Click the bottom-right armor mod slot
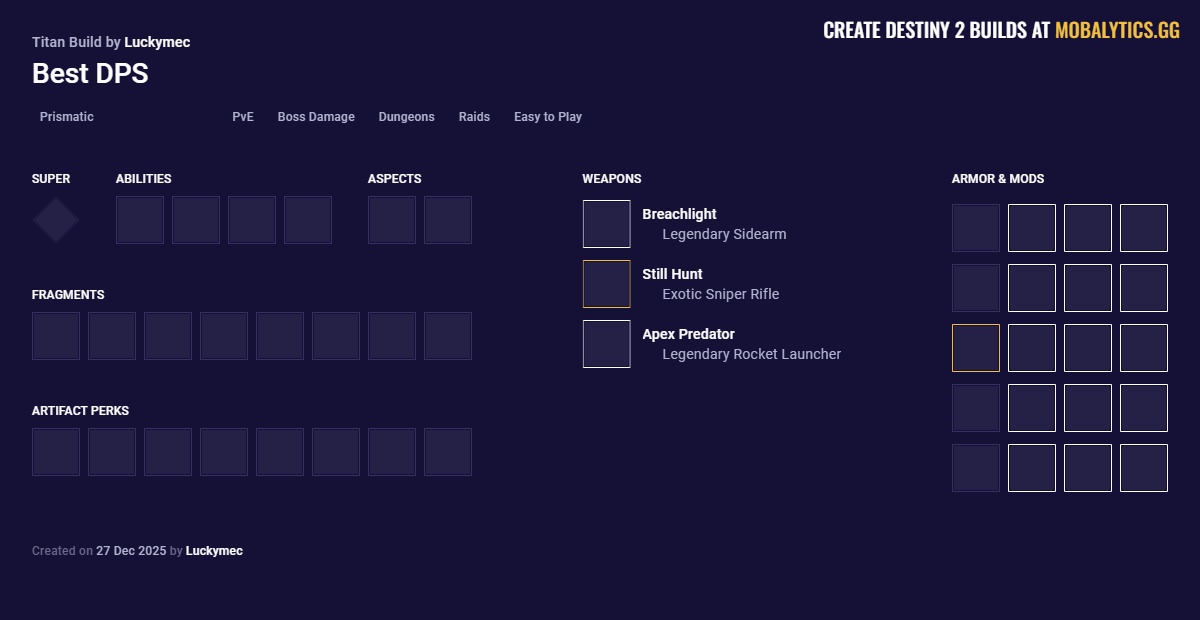Viewport: 1200px width, 620px height. [x=1144, y=468]
